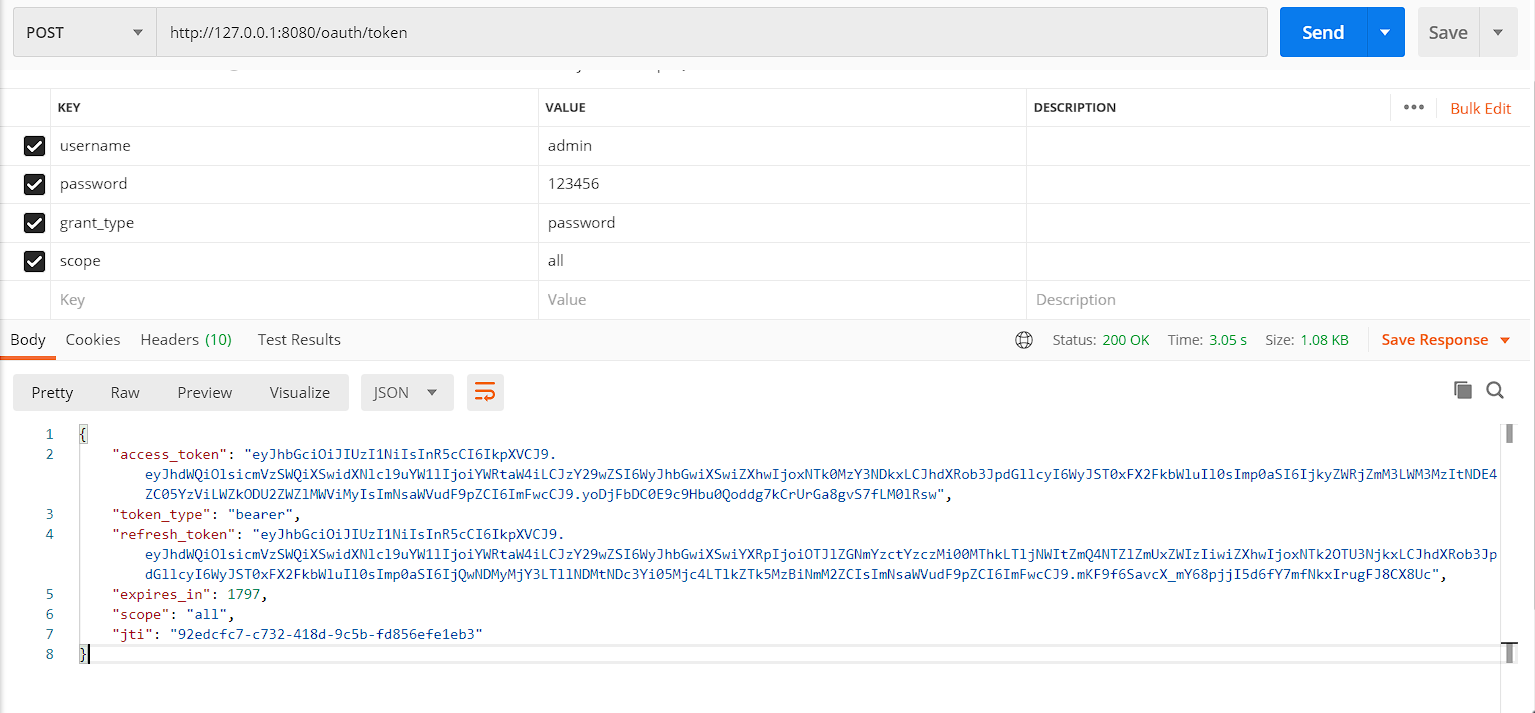This screenshot has width=1535, height=713.
Task: Copy response body with the copy icon
Action: [1463, 390]
